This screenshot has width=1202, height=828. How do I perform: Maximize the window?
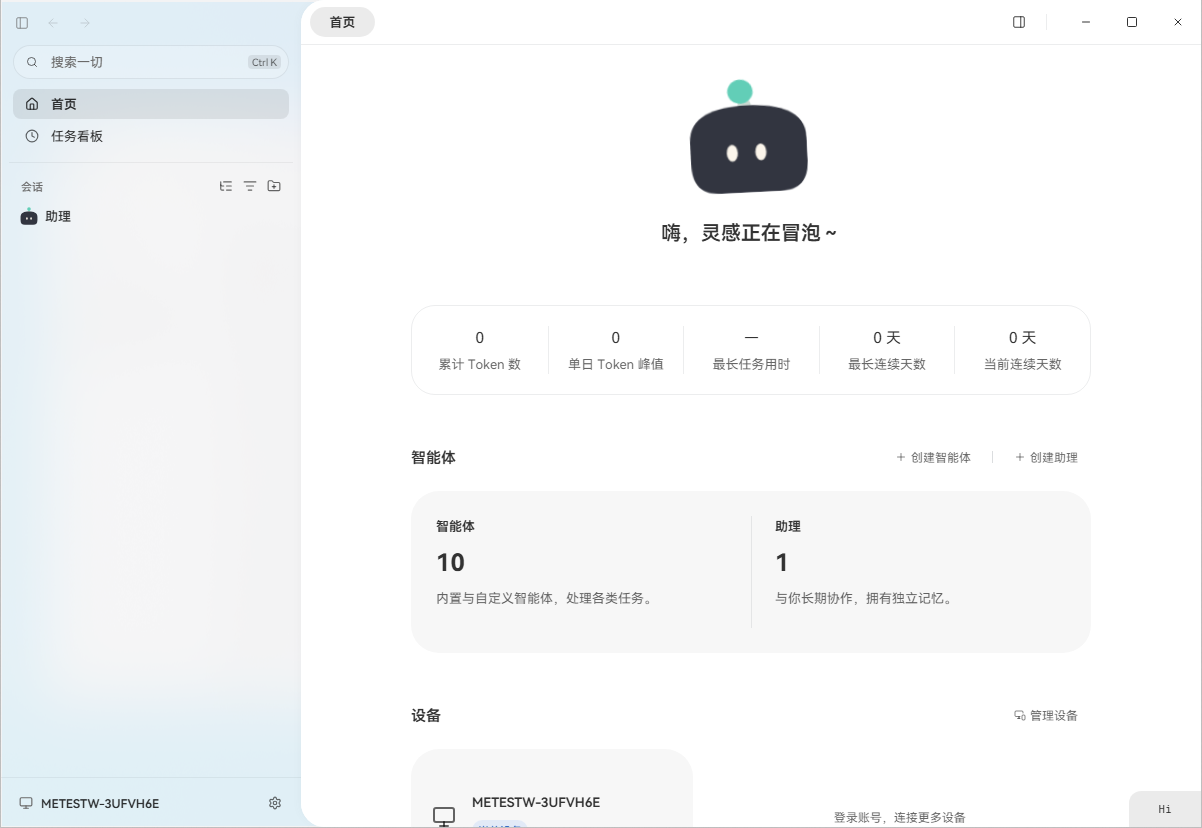click(x=1132, y=22)
